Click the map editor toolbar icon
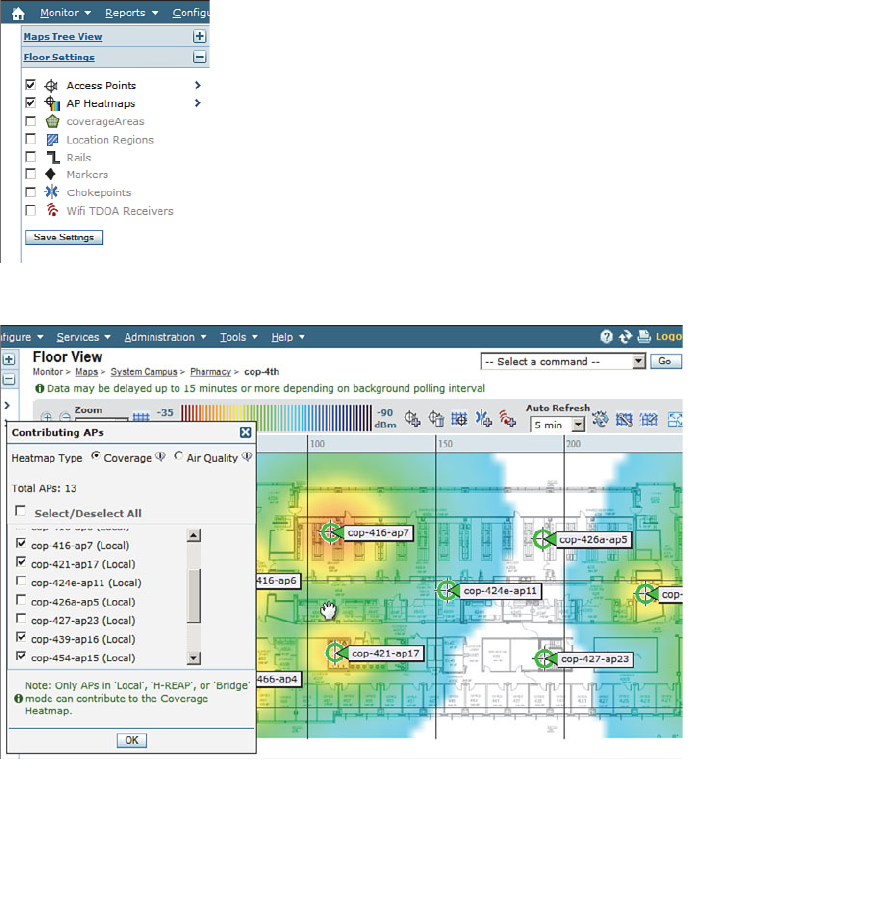 [624, 420]
